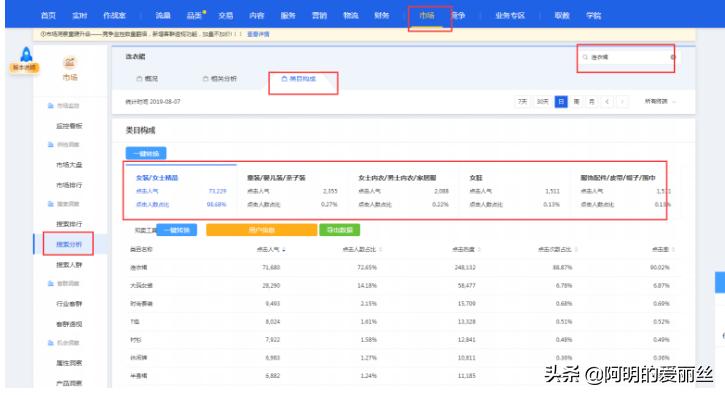Click the folder icon above 搜索排行
Image resolution: width=725 pixels, height=395 pixels.
click(51, 204)
